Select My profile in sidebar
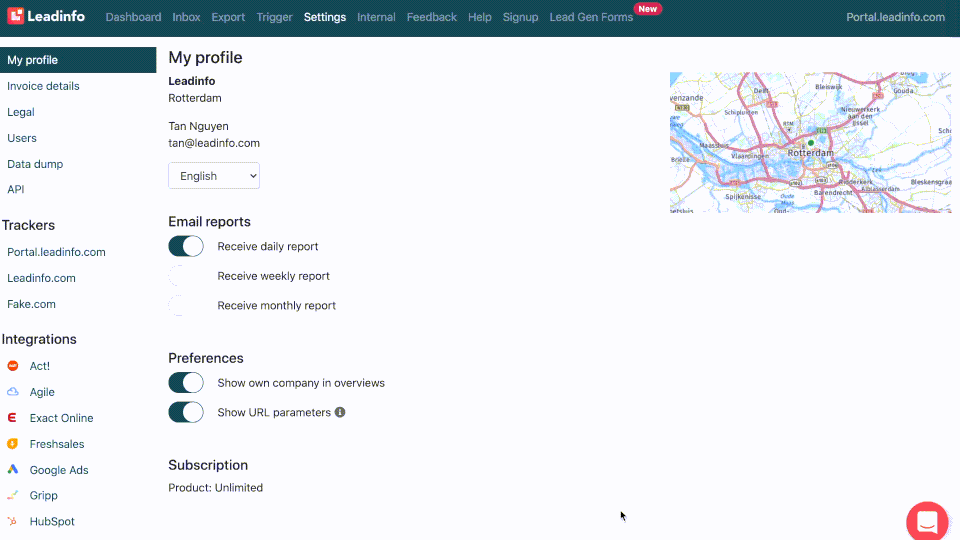 point(78,60)
